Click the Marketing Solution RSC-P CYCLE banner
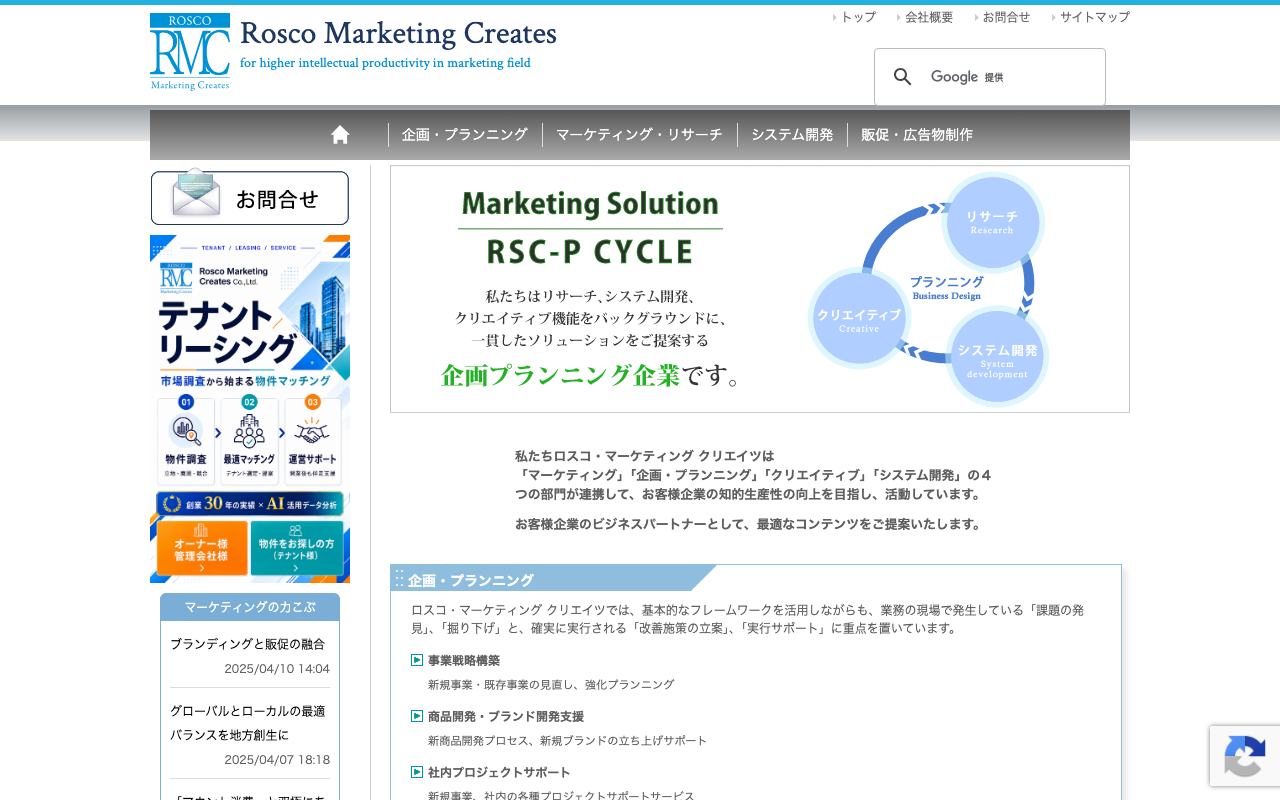The image size is (1280, 800). [x=760, y=289]
